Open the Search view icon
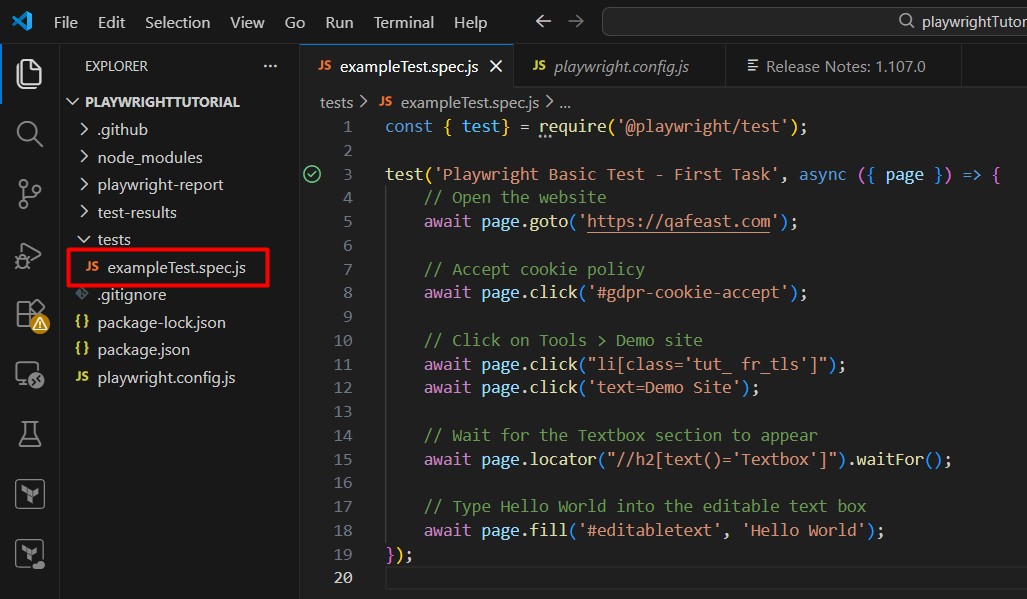The image size is (1027, 599). [x=30, y=134]
